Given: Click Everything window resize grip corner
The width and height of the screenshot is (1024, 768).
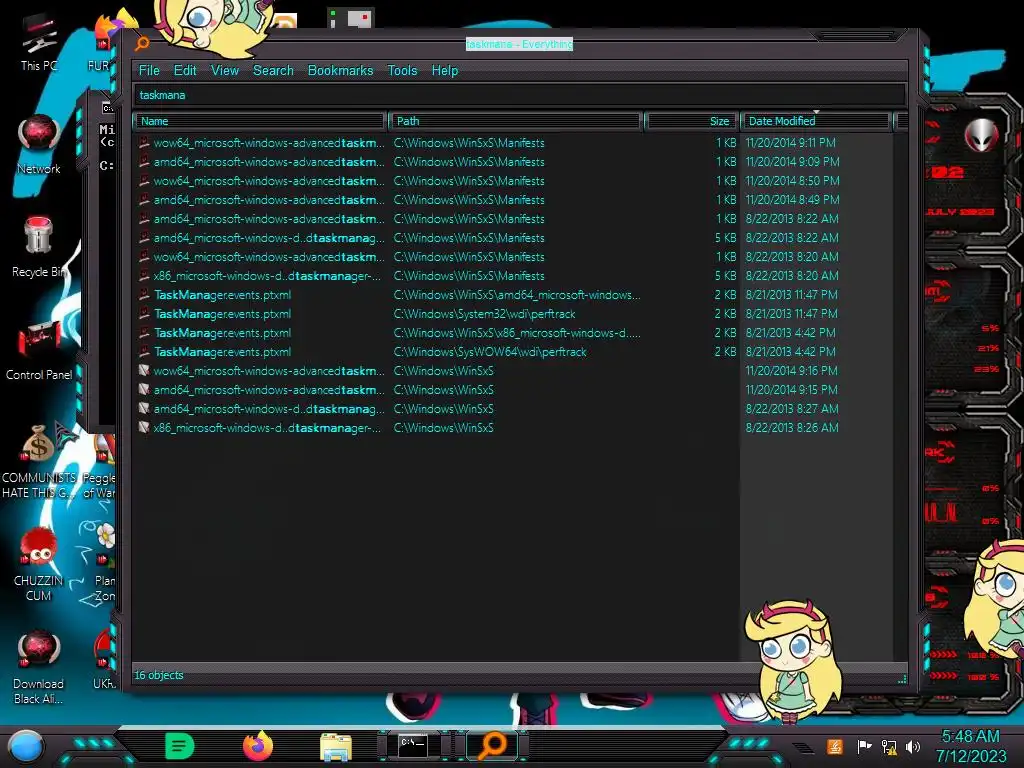Looking at the screenshot, I should click(x=903, y=679).
